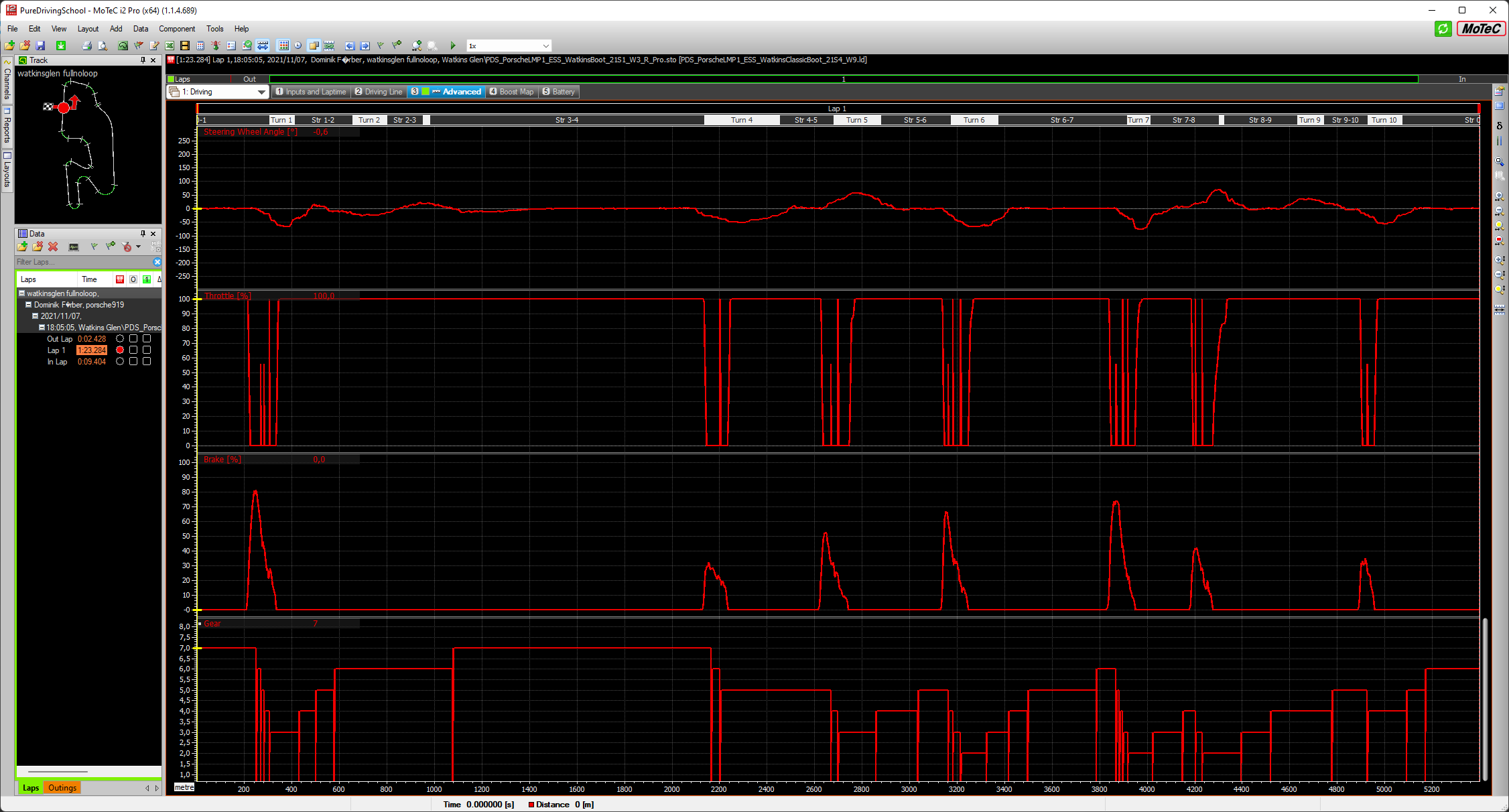Click the Outings tab button
Image resolution: width=1509 pixels, height=812 pixels.
click(x=62, y=788)
